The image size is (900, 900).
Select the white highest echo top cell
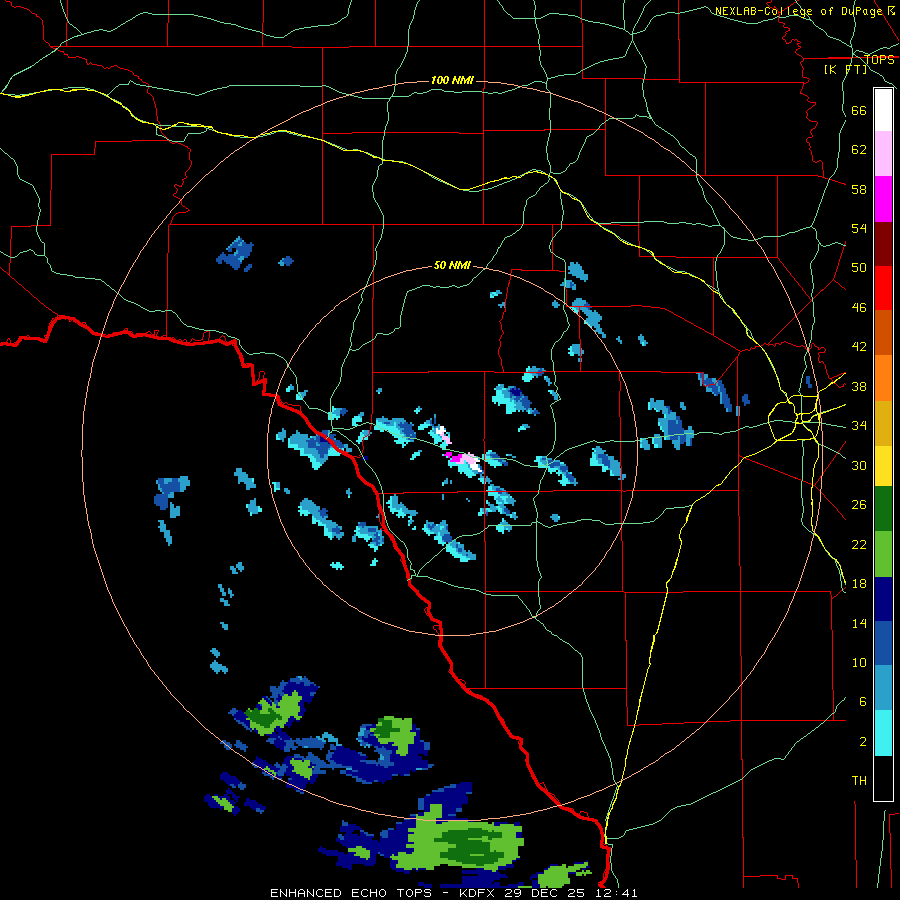coord(441,432)
